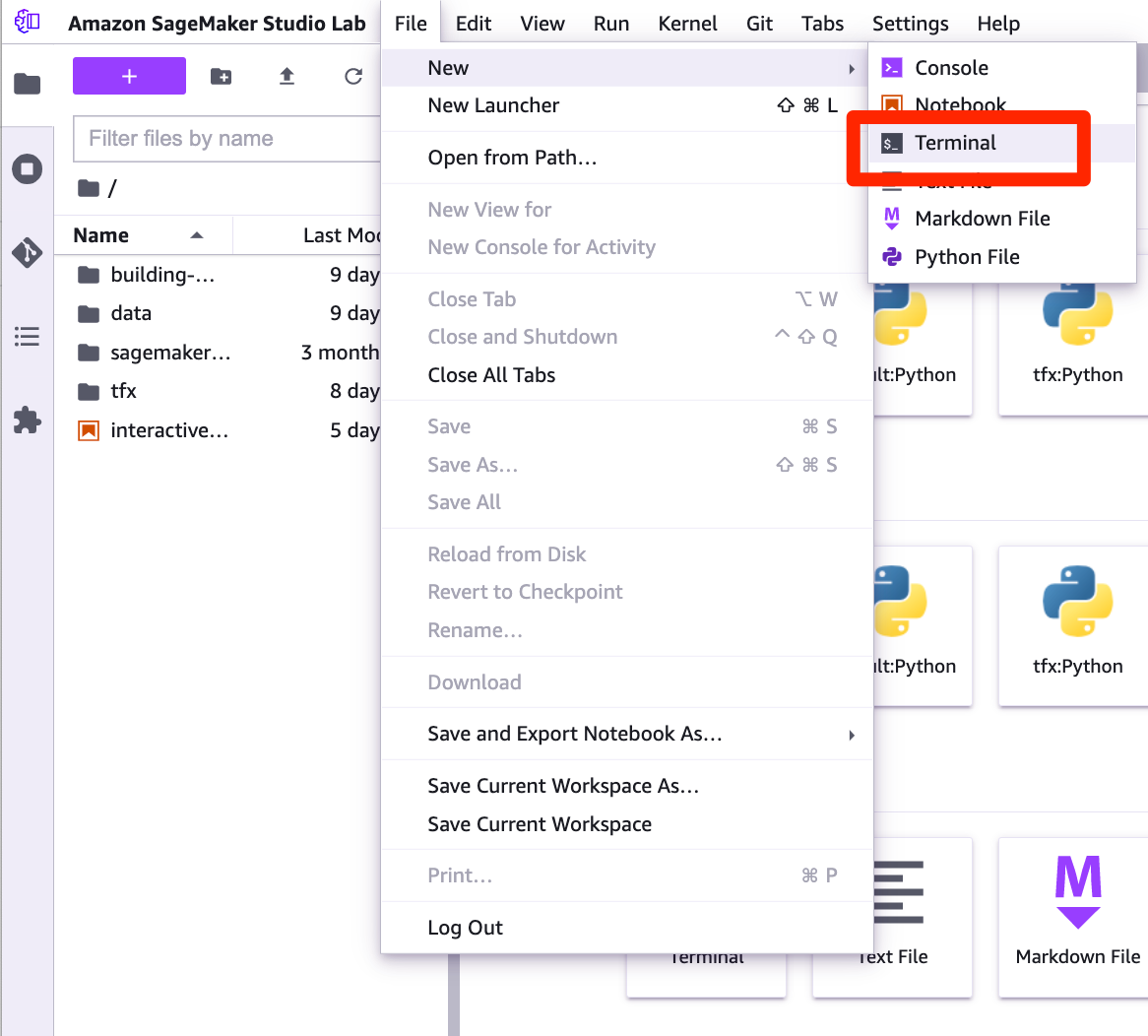This screenshot has width=1148, height=1036.
Task: Open the Git sidebar panel icon
Action: [x=28, y=252]
